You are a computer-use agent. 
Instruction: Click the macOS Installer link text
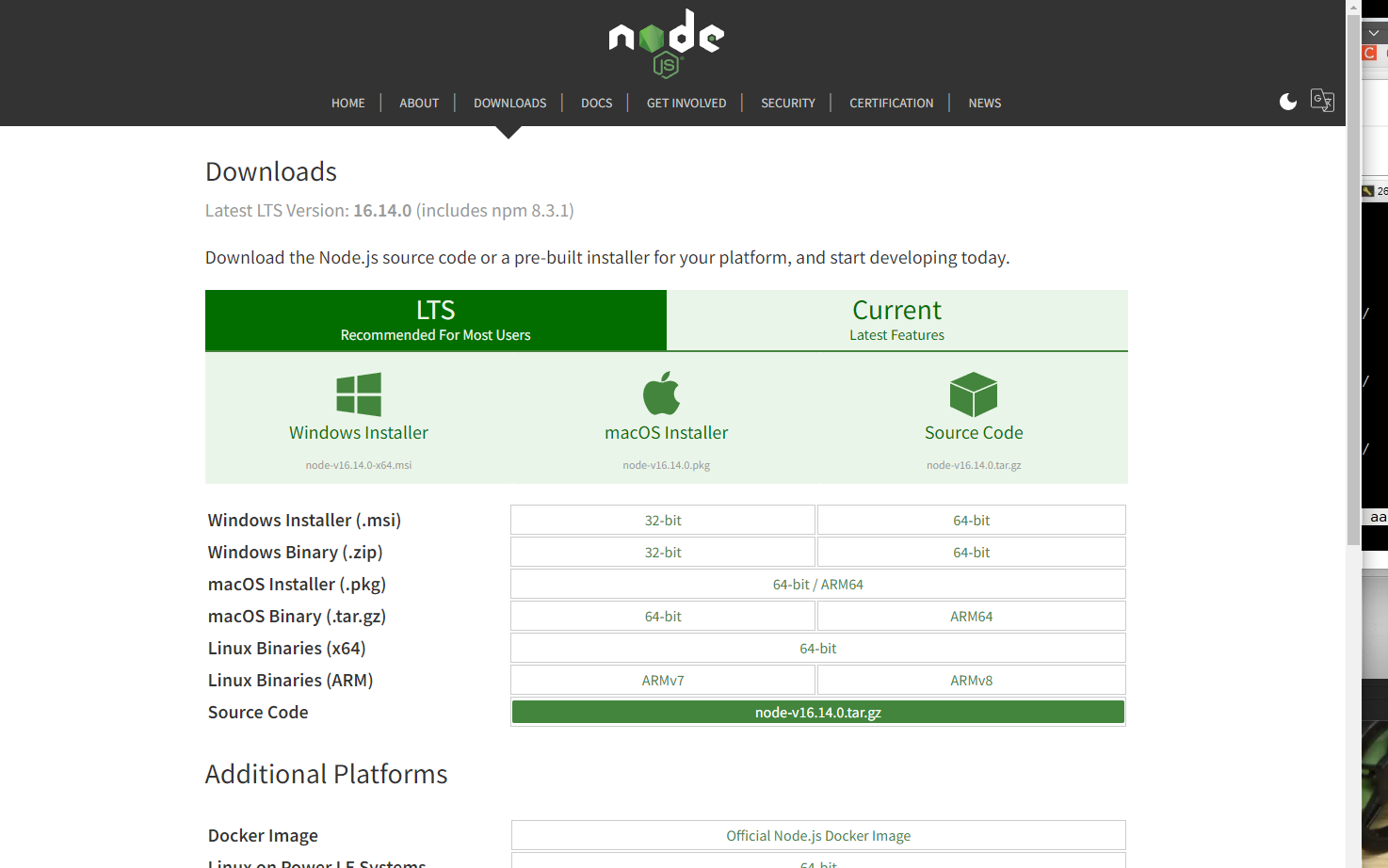coord(667,433)
